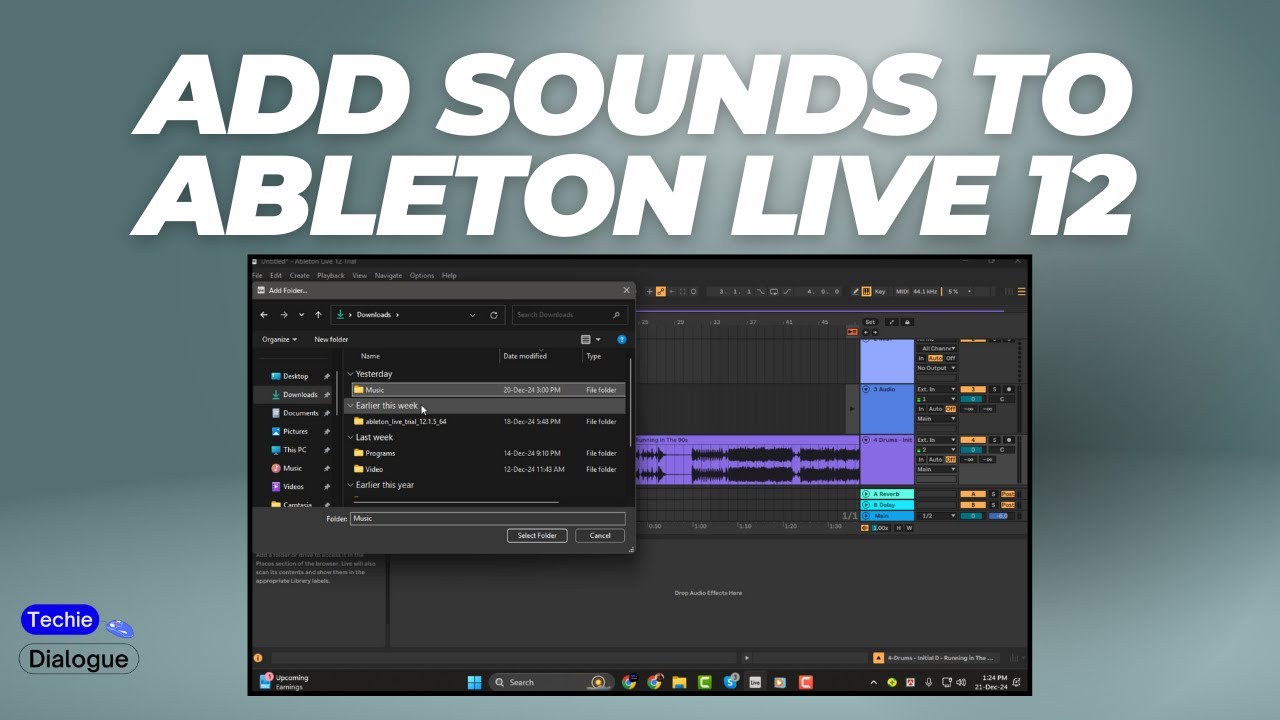Open the view options dropdown

click(598, 339)
